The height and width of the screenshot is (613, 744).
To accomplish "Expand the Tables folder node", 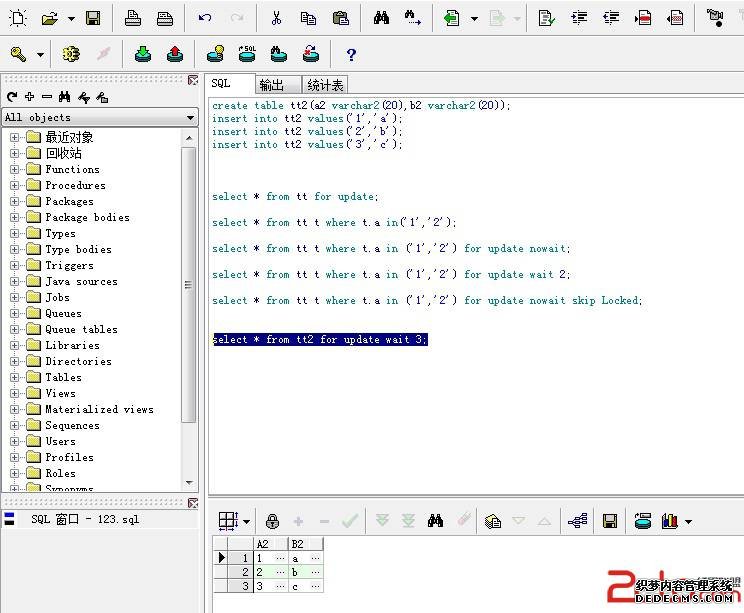I will [x=15, y=377].
